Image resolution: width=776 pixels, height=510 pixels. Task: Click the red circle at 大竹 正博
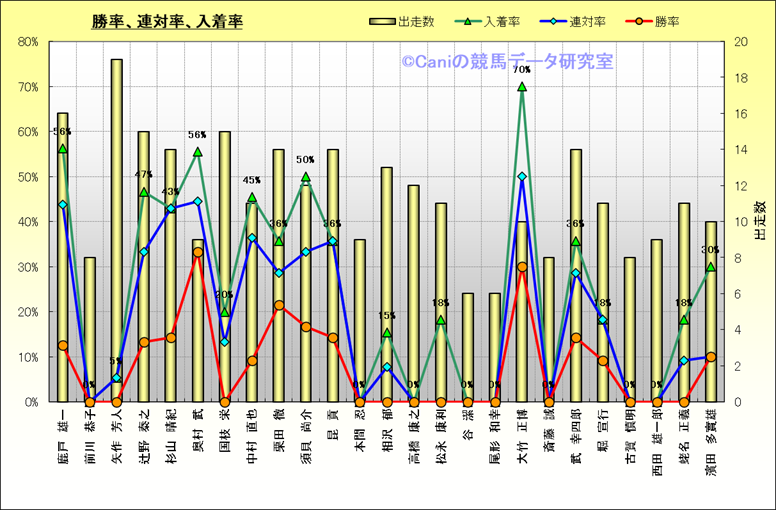(522, 267)
